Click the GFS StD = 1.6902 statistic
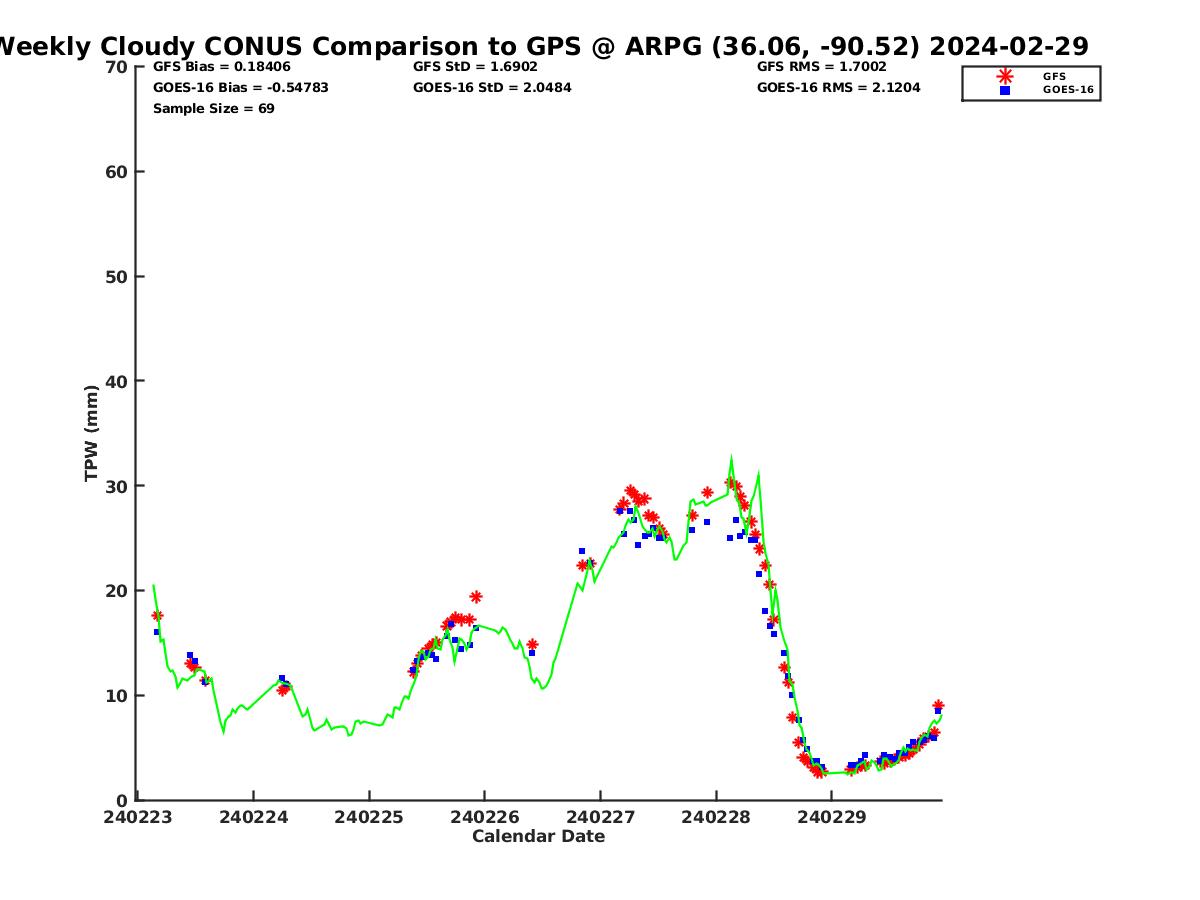This screenshot has height=900, width=1200. [x=475, y=67]
